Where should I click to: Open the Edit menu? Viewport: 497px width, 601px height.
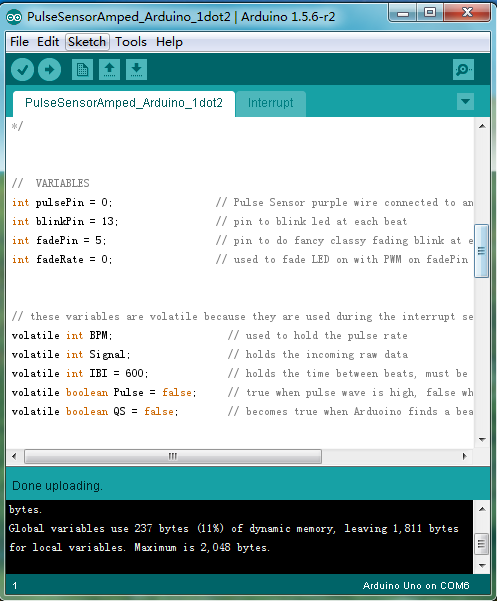(48, 41)
